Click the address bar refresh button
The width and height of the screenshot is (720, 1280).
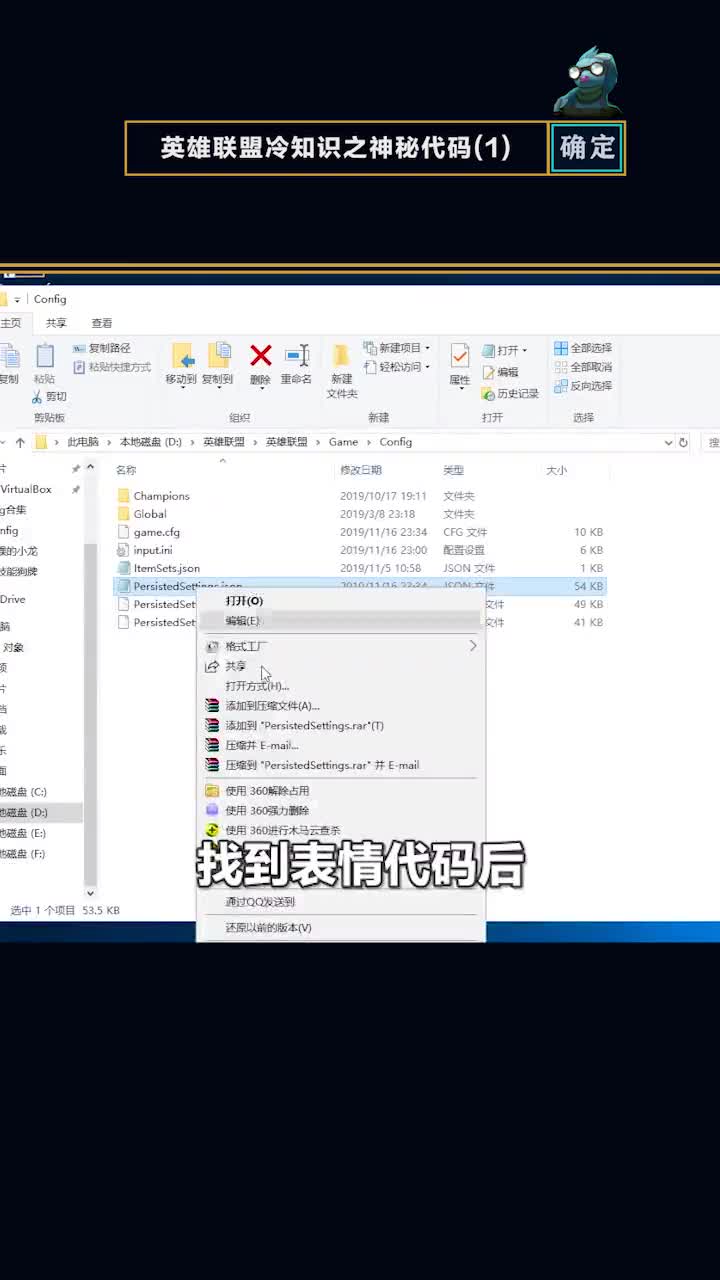[684, 442]
